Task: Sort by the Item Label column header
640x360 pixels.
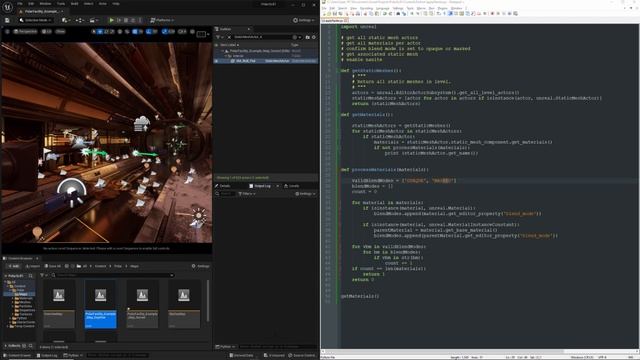Action: (230, 45)
